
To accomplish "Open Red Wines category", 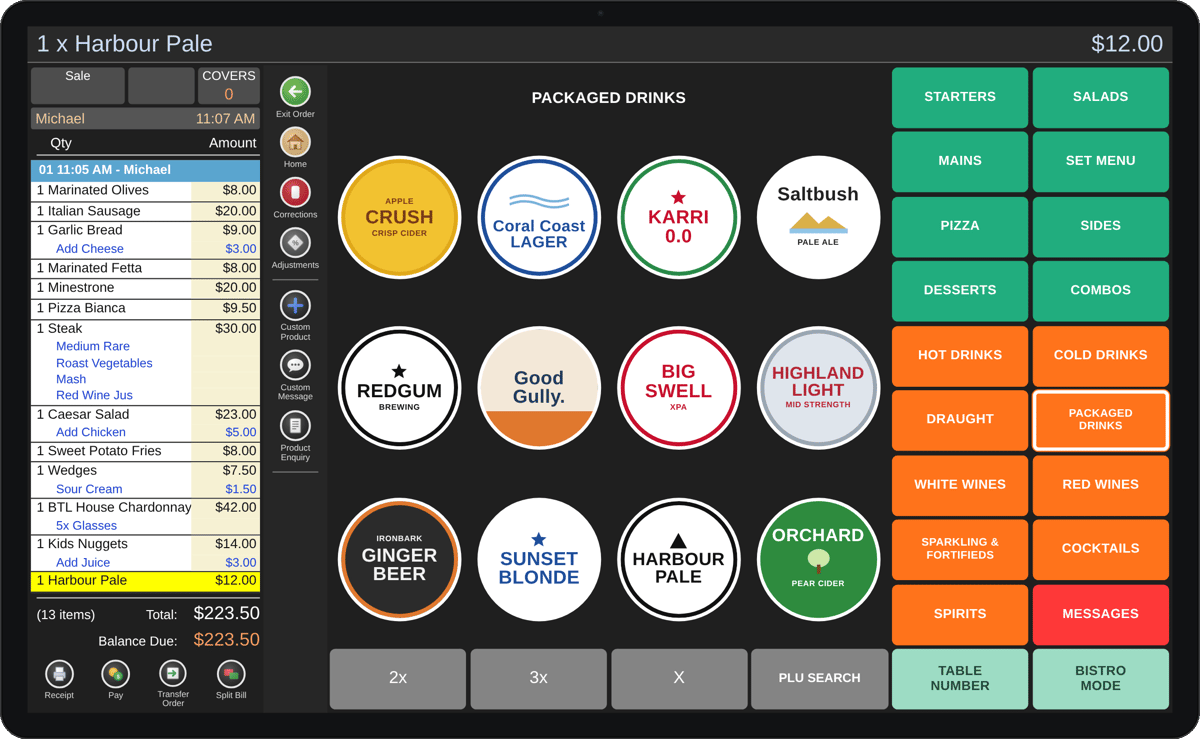I will click(1101, 484).
